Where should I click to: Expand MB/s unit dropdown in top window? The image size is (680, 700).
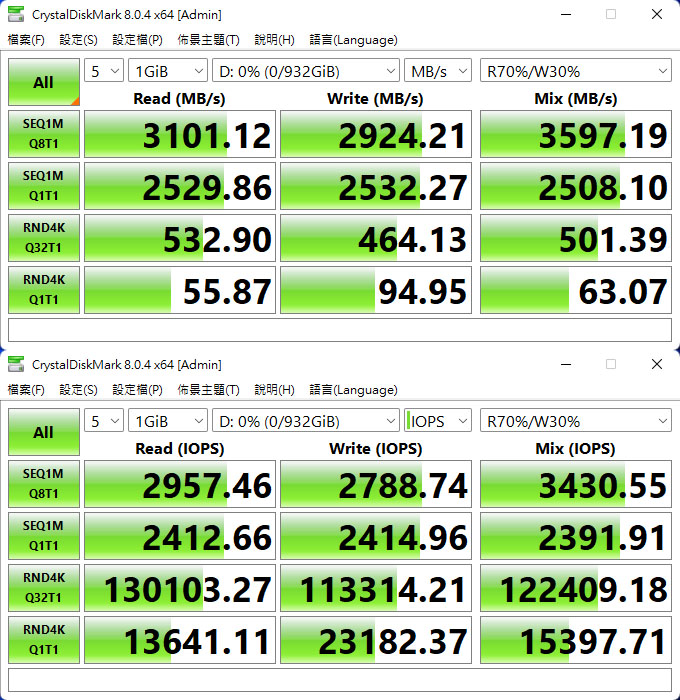[x=438, y=71]
